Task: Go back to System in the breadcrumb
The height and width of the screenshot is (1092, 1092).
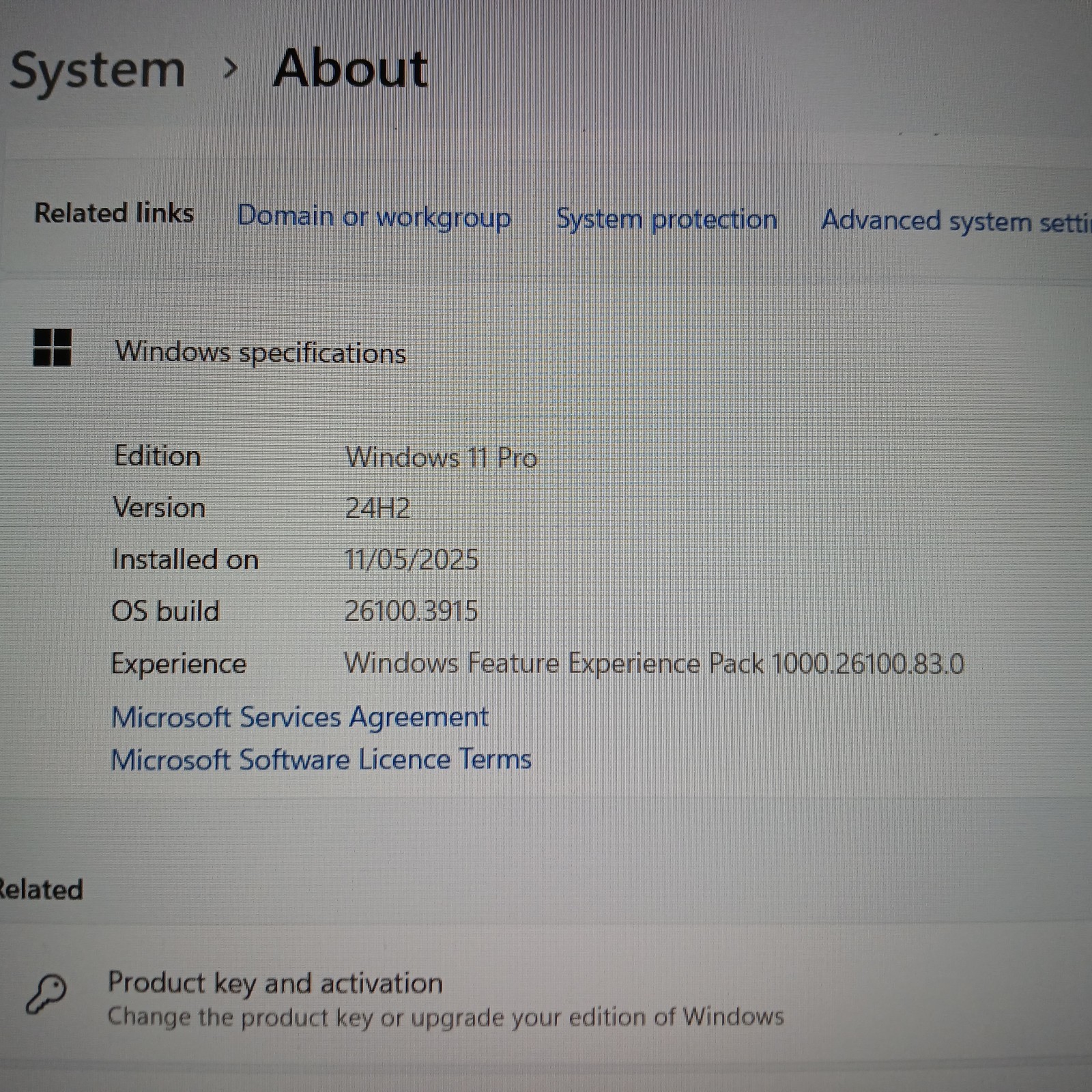Action: click(x=98, y=70)
